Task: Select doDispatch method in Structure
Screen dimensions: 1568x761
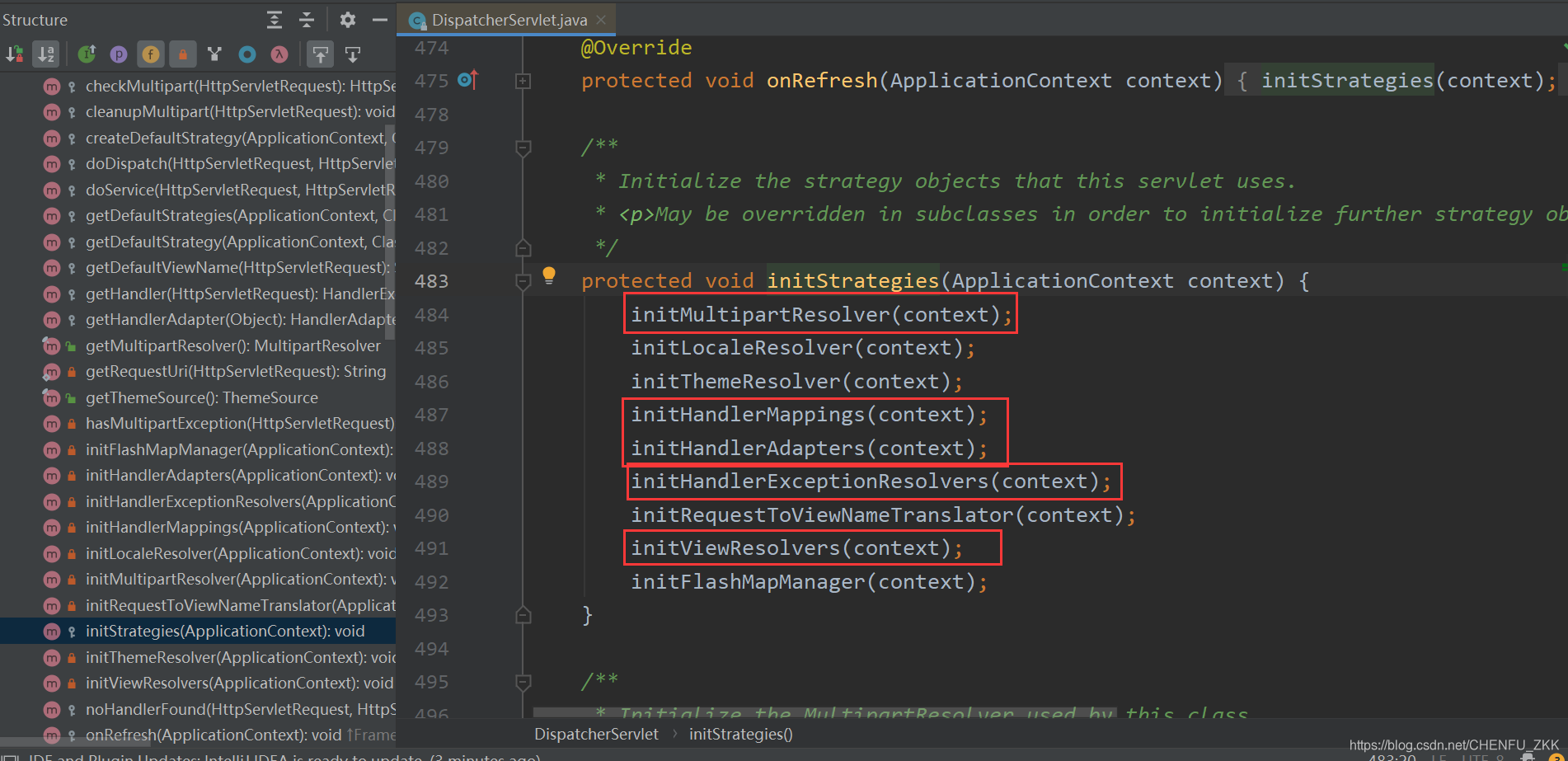Action: (x=198, y=163)
